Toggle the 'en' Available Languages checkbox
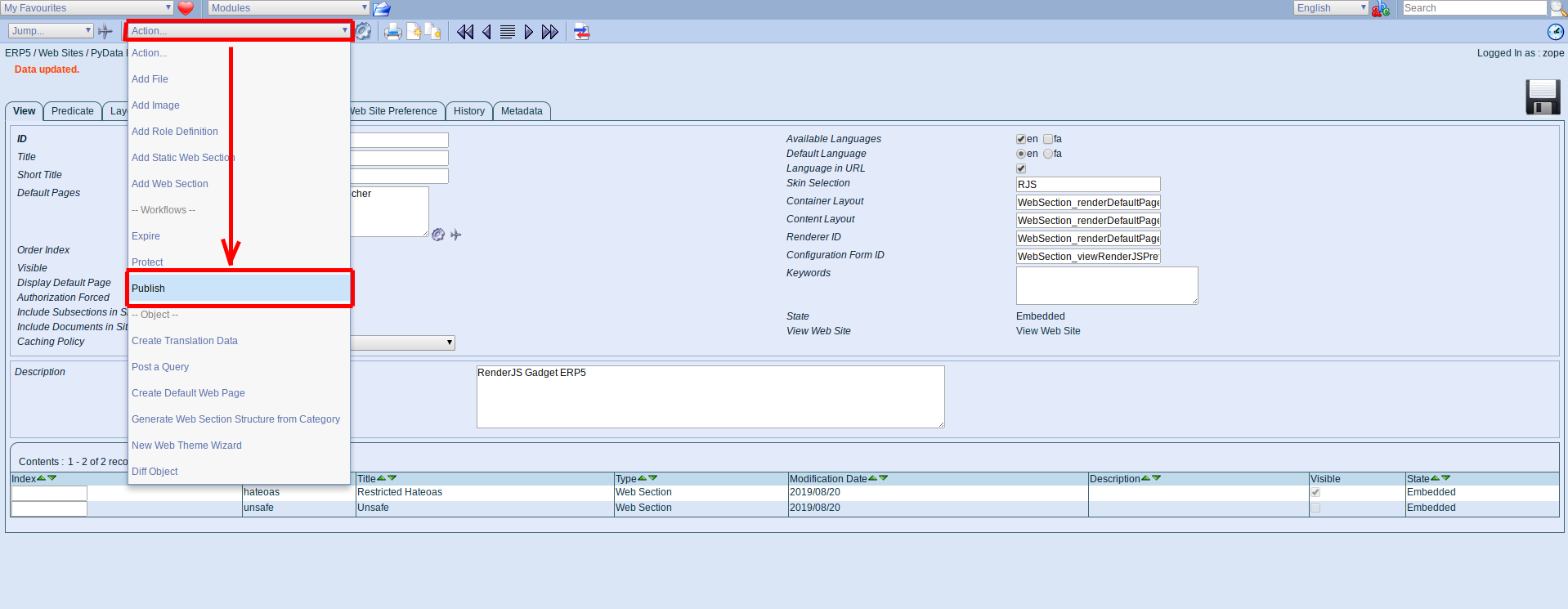This screenshot has width=1568, height=609. tap(1021, 139)
